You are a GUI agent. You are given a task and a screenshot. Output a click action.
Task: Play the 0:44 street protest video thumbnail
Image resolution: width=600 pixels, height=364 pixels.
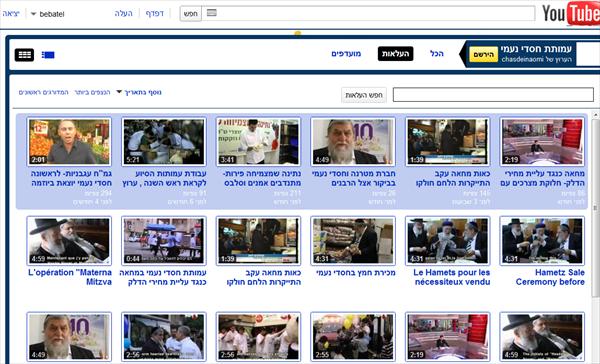tap(164, 240)
